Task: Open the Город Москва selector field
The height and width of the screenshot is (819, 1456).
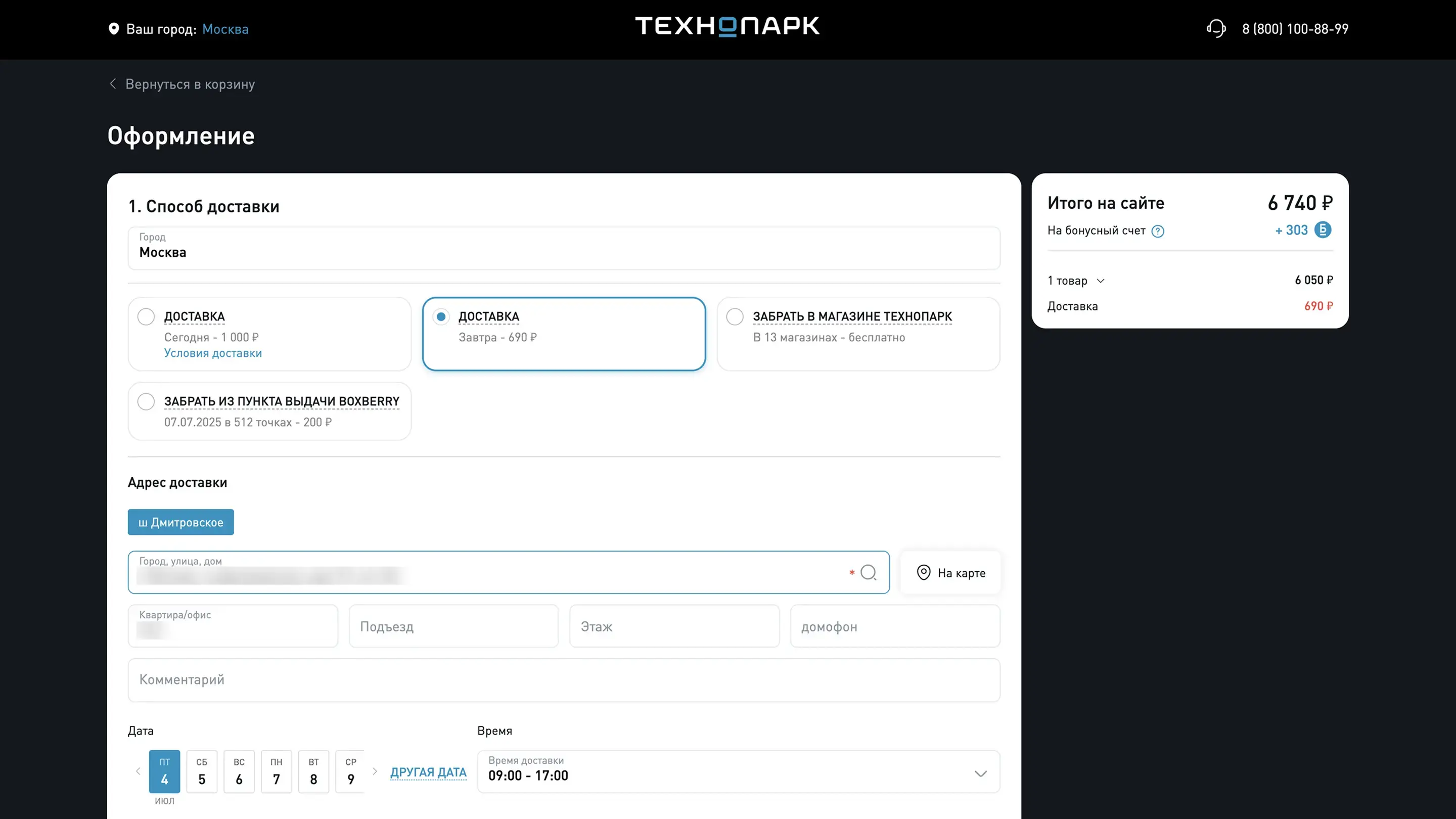Action: [564, 248]
